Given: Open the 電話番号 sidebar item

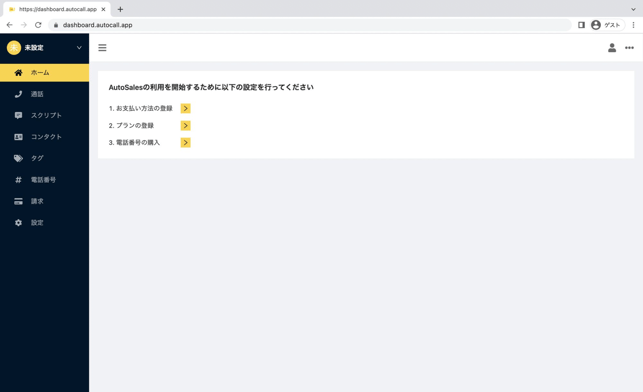Looking at the screenshot, I should pyautogui.click(x=44, y=180).
